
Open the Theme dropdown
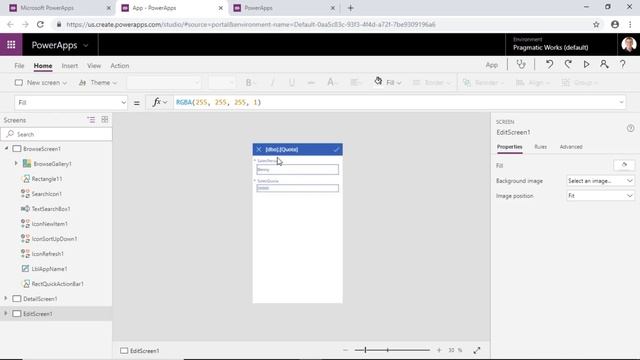(x=98, y=82)
